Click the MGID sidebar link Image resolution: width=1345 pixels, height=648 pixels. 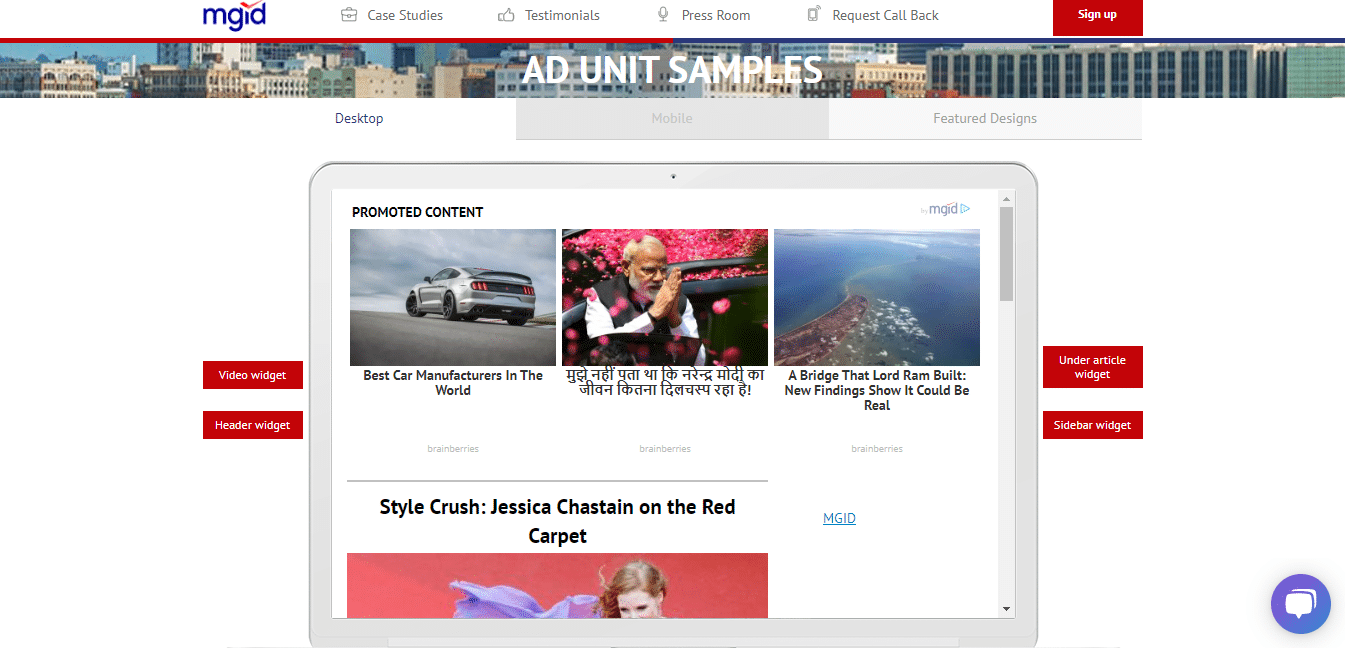[x=839, y=518]
